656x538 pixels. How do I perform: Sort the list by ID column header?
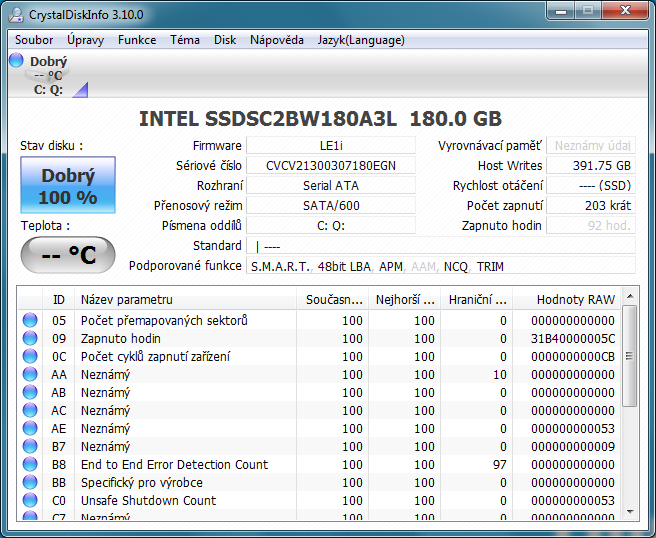pos(59,299)
